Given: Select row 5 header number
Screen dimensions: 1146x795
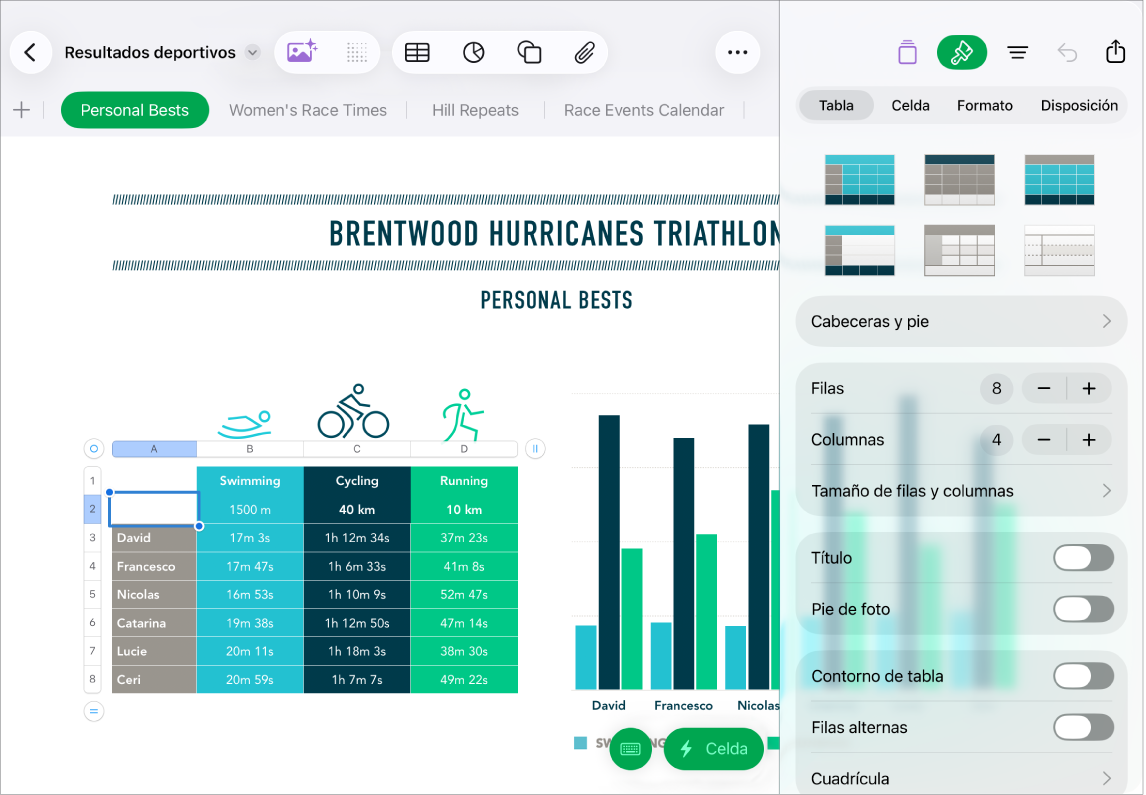Looking at the screenshot, I should coord(92,594).
